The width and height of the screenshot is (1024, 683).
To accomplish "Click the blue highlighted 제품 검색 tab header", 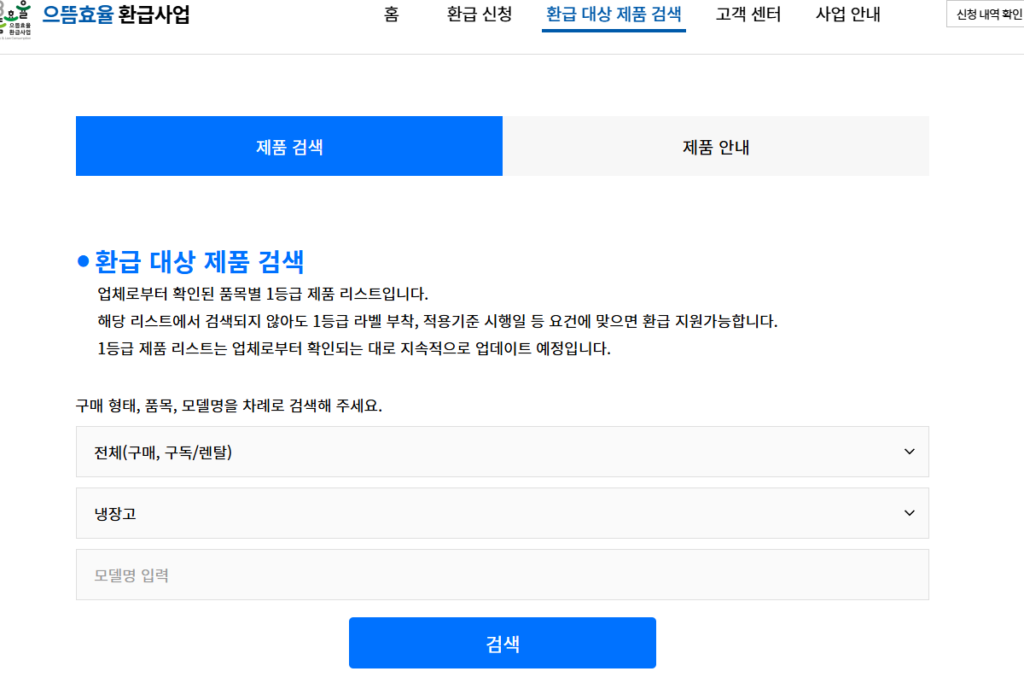I will coord(289,146).
